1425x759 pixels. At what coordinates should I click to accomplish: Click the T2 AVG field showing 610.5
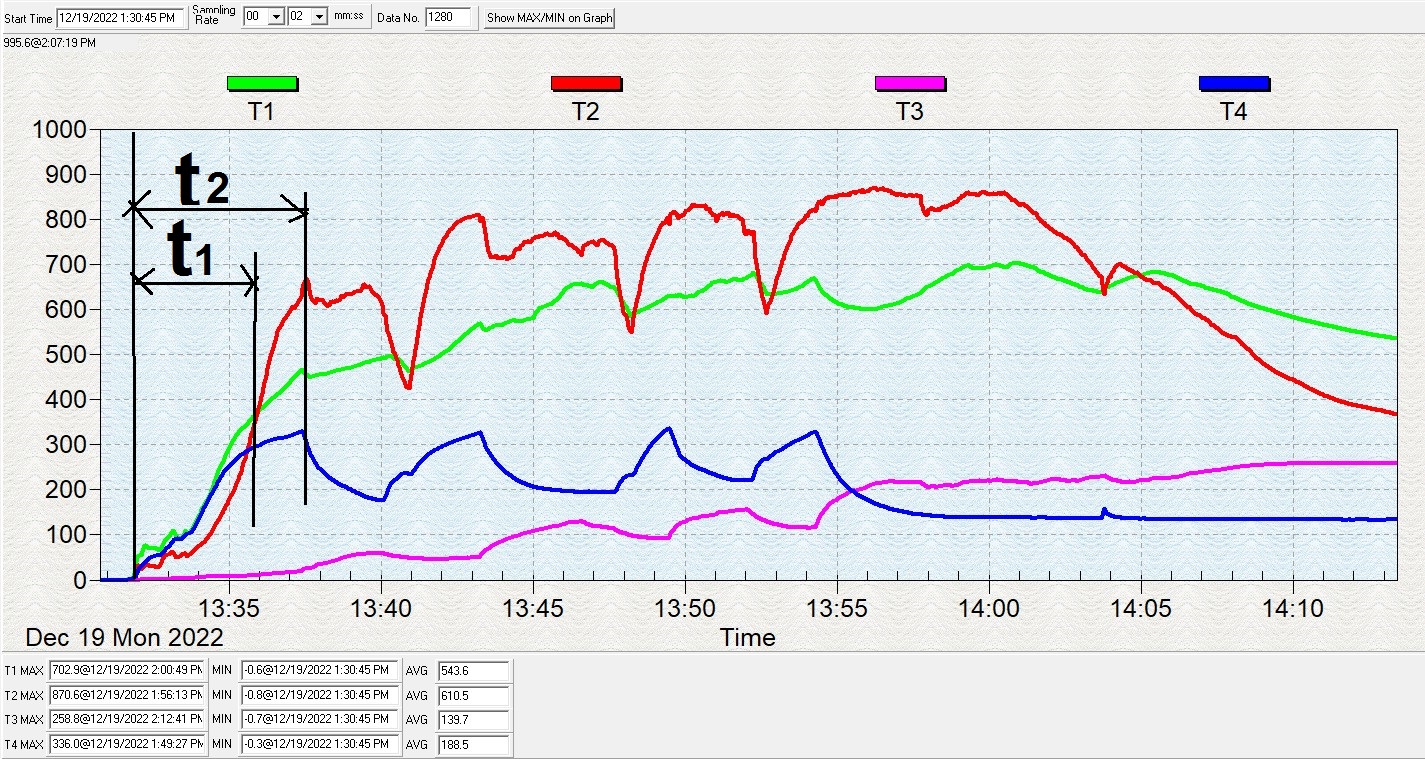click(x=473, y=695)
